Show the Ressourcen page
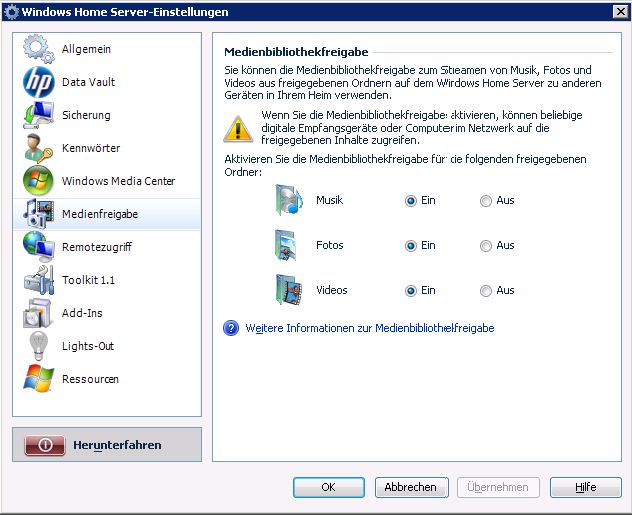 click(107, 379)
